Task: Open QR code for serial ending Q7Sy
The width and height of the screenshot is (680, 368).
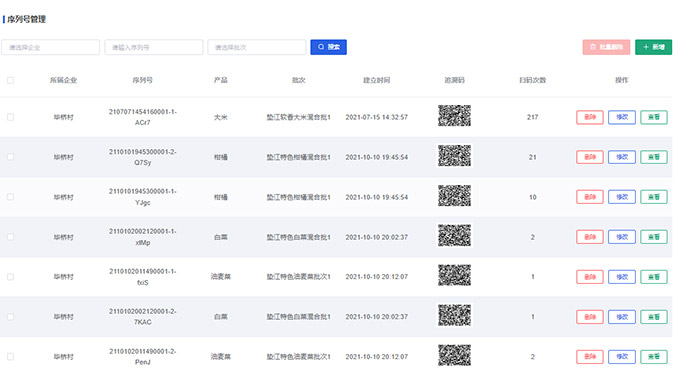Action: tap(454, 156)
